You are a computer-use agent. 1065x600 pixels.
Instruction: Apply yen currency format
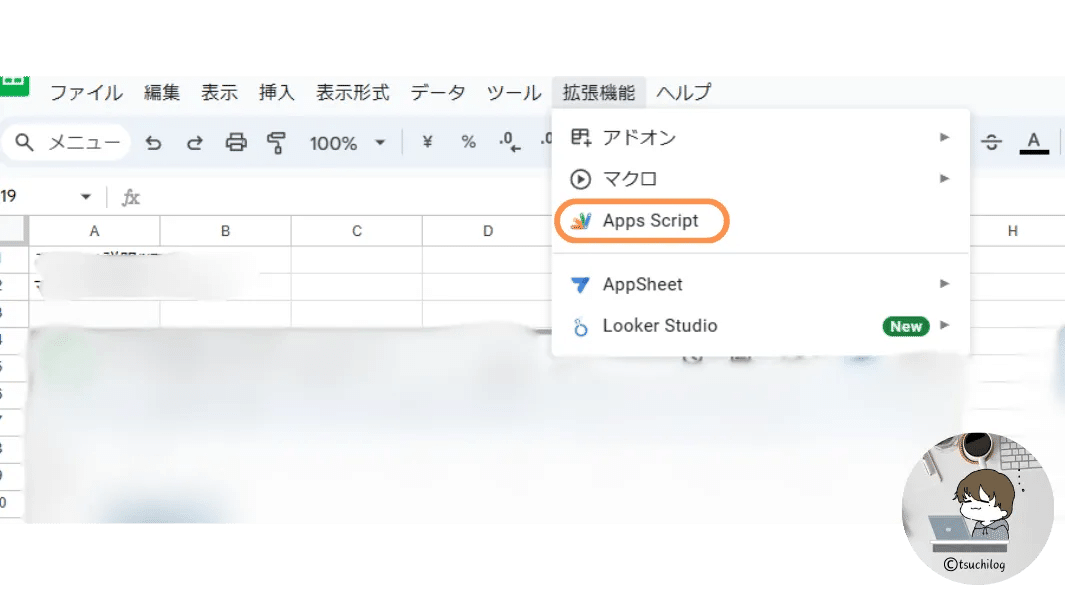(x=427, y=142)
